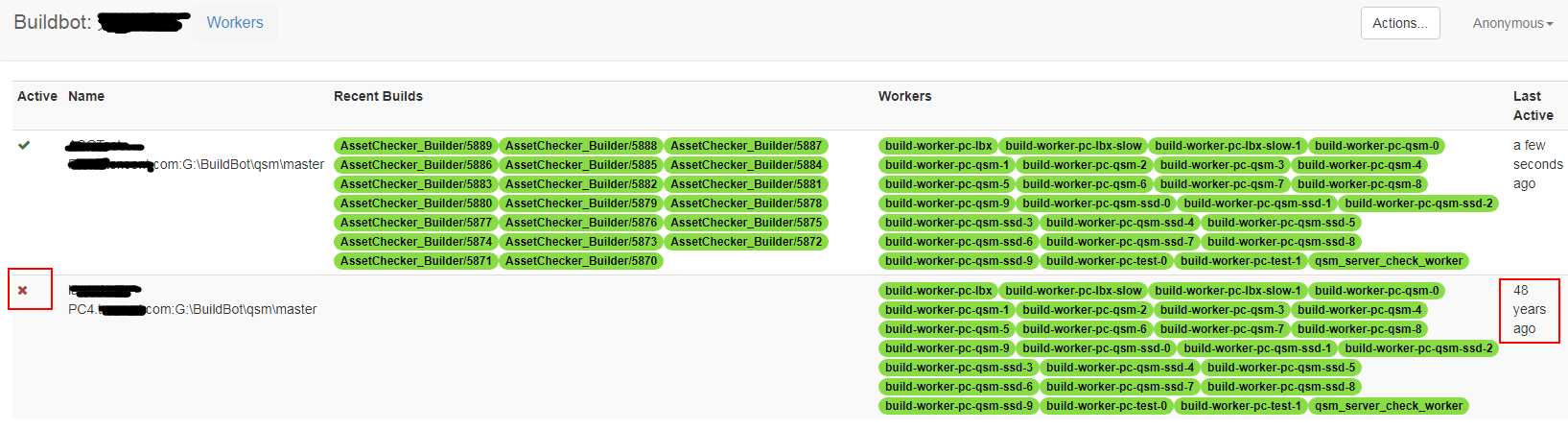Open build AssetChecker_Builder/5886
This screenshot has height=430, width=1568.
[416, 165]
